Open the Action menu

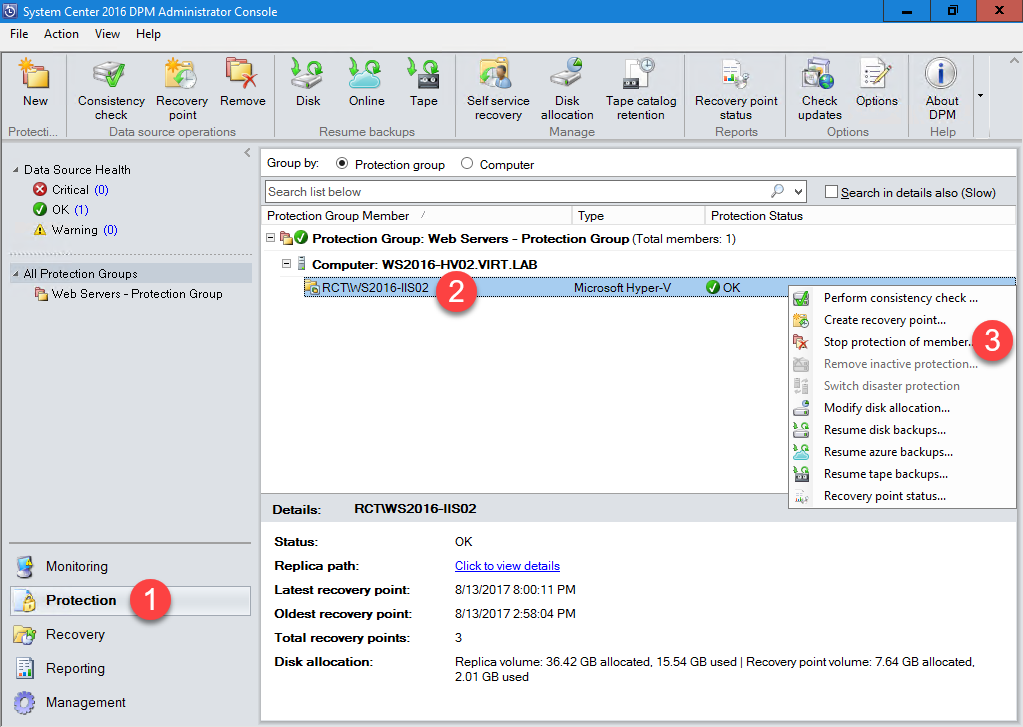click(x=61, y=34)
